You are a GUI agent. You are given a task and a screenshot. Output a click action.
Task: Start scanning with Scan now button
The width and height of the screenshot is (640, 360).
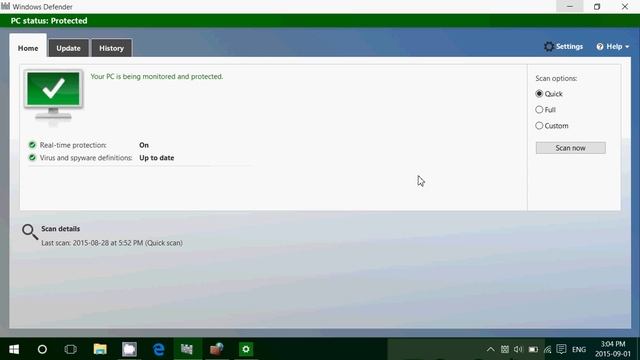571,148
